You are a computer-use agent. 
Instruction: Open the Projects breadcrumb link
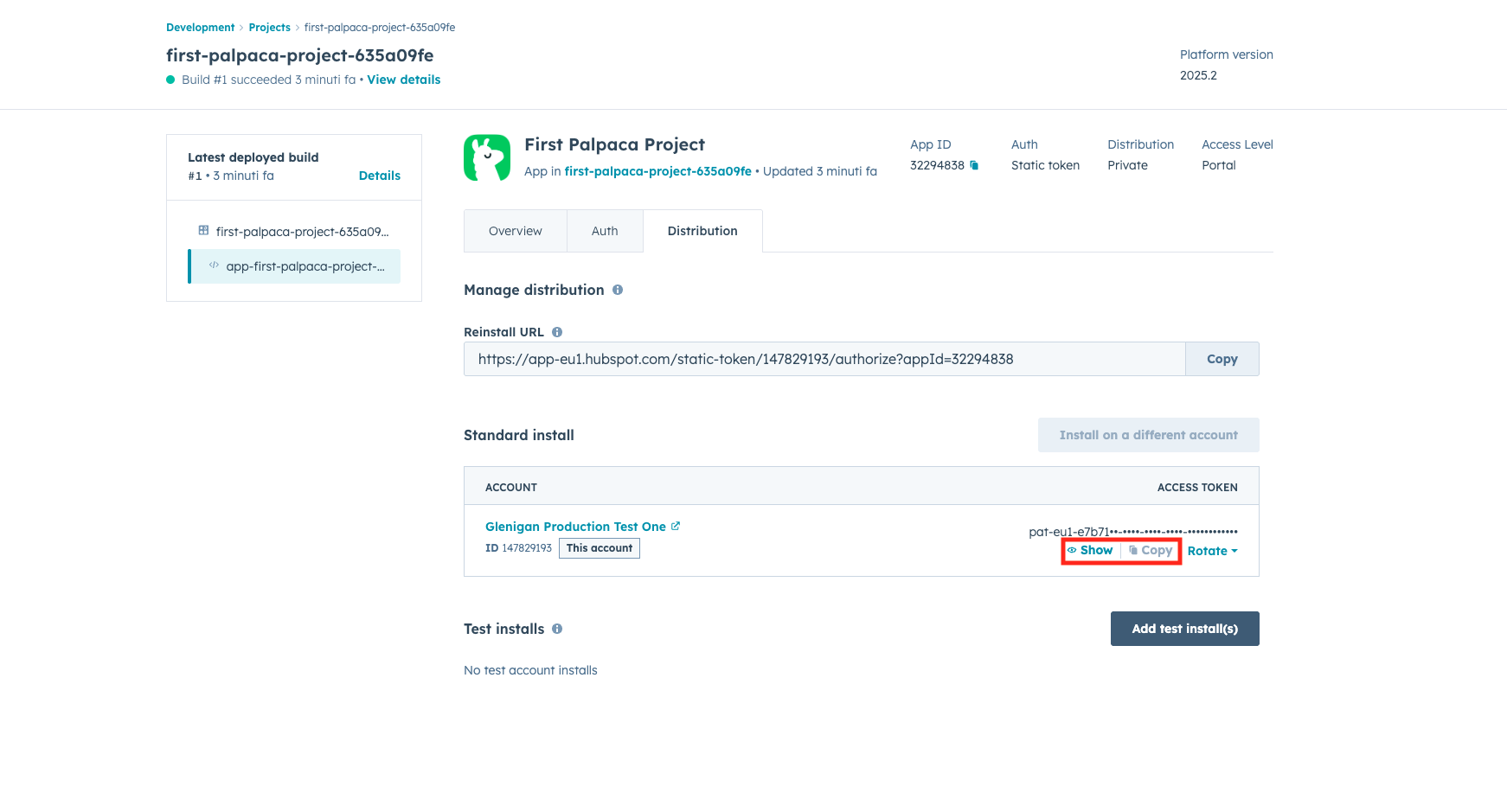[x=269, y=27]
